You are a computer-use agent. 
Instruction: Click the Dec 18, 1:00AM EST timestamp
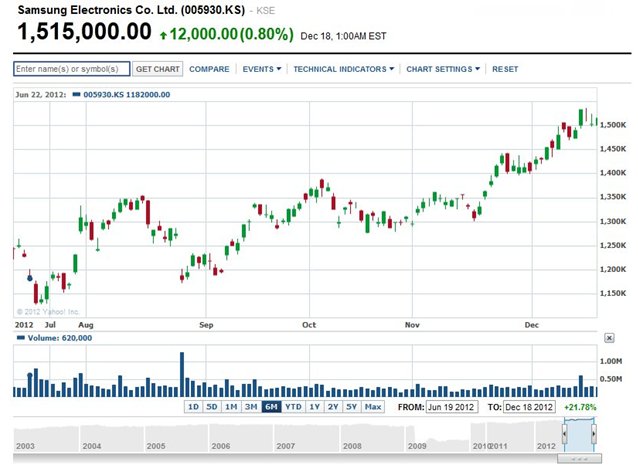coord(343,36)
